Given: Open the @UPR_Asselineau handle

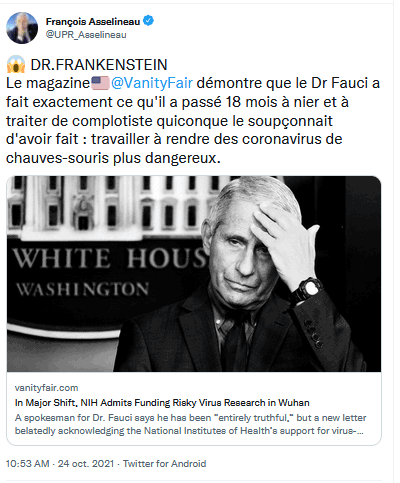Looking at the screenshot, I should [86, 35].
